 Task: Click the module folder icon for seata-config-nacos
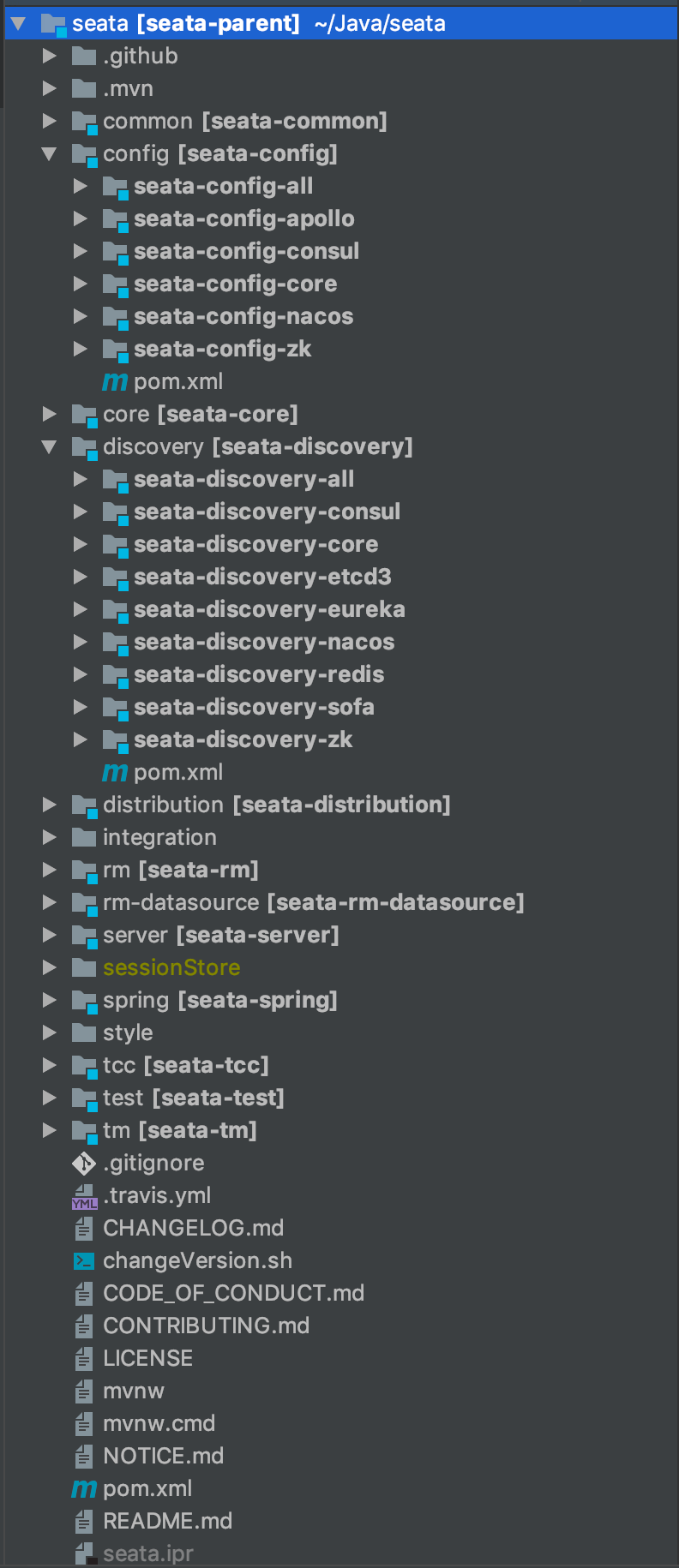coord(115,317)
